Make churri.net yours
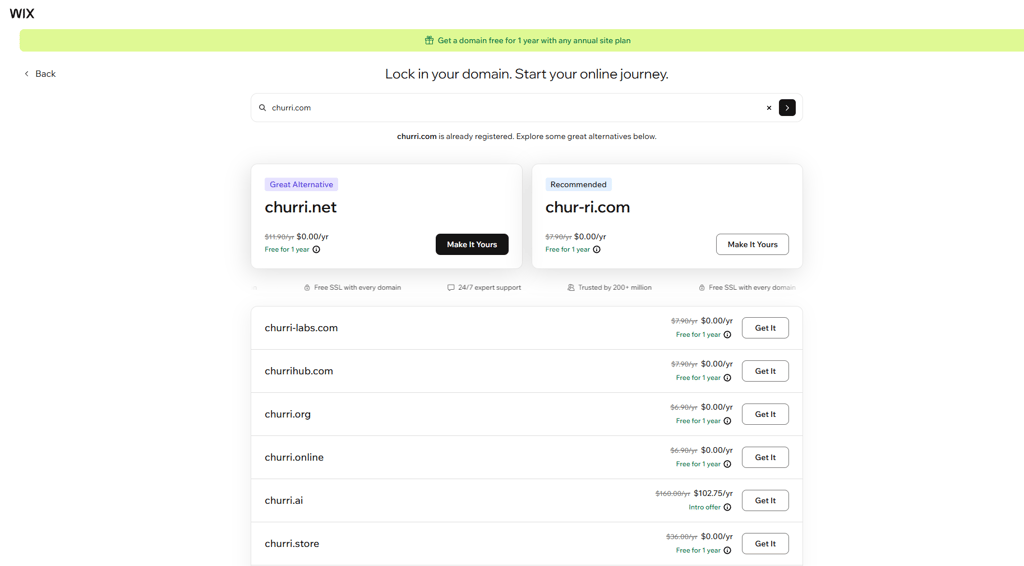Screen dimensions: 1024x566 coord(472,244)
